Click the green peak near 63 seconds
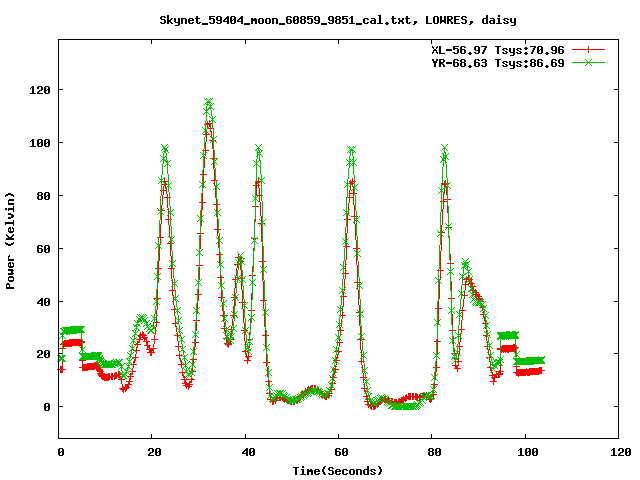The width and height of the screenshot is (640, 480). (x=351, y=150)
